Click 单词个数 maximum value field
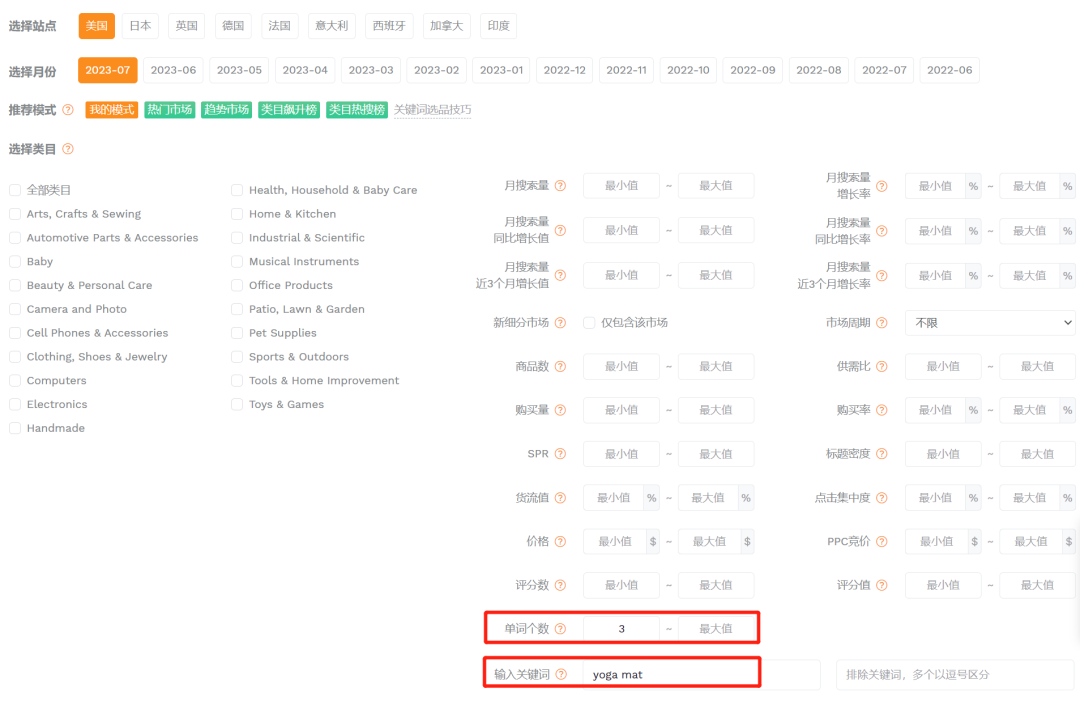 coord(716,629)
